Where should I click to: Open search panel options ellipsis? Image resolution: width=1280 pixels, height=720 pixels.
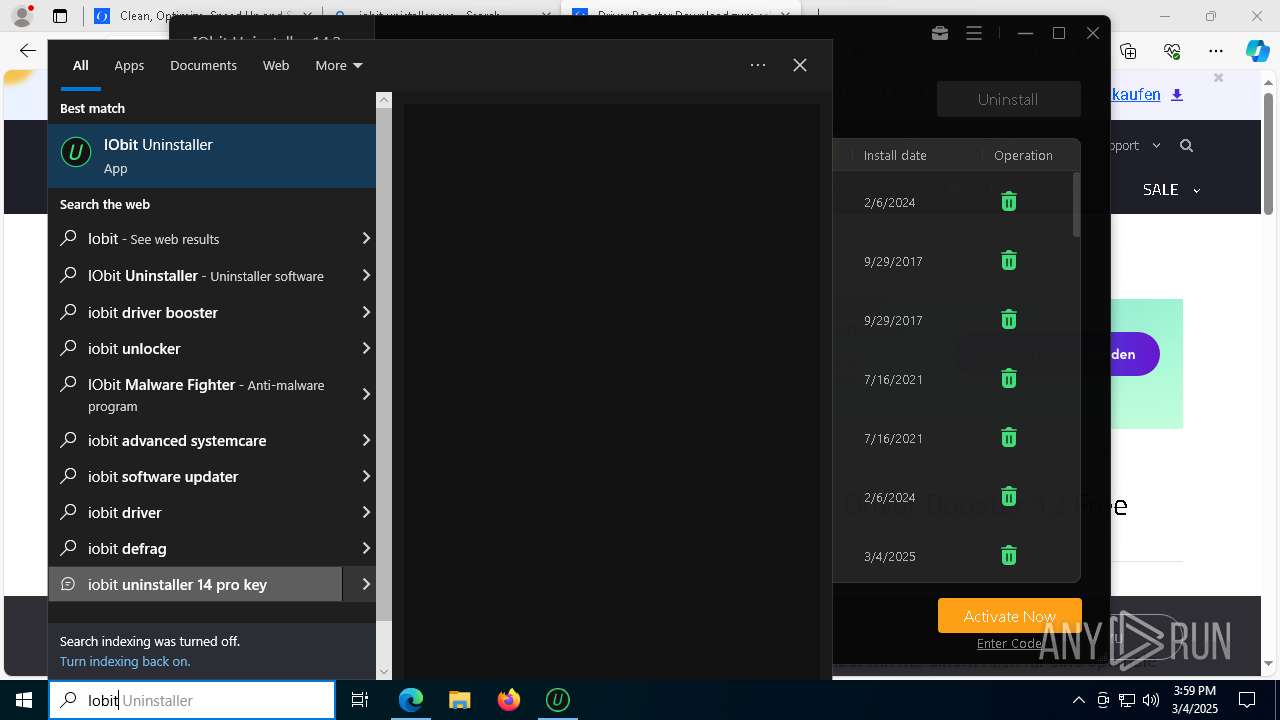point(758,65)
